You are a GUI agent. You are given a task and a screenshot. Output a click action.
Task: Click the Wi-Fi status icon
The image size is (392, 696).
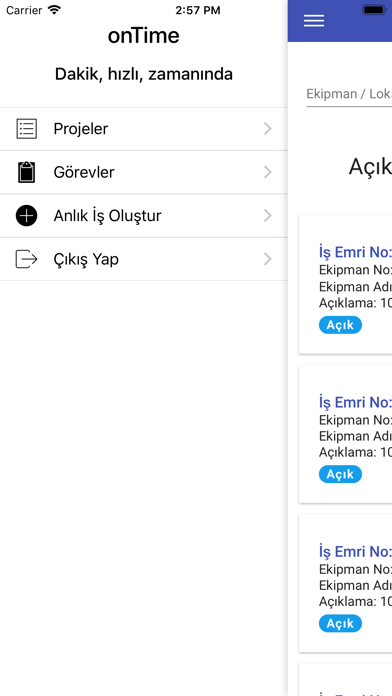coord(54,10)
